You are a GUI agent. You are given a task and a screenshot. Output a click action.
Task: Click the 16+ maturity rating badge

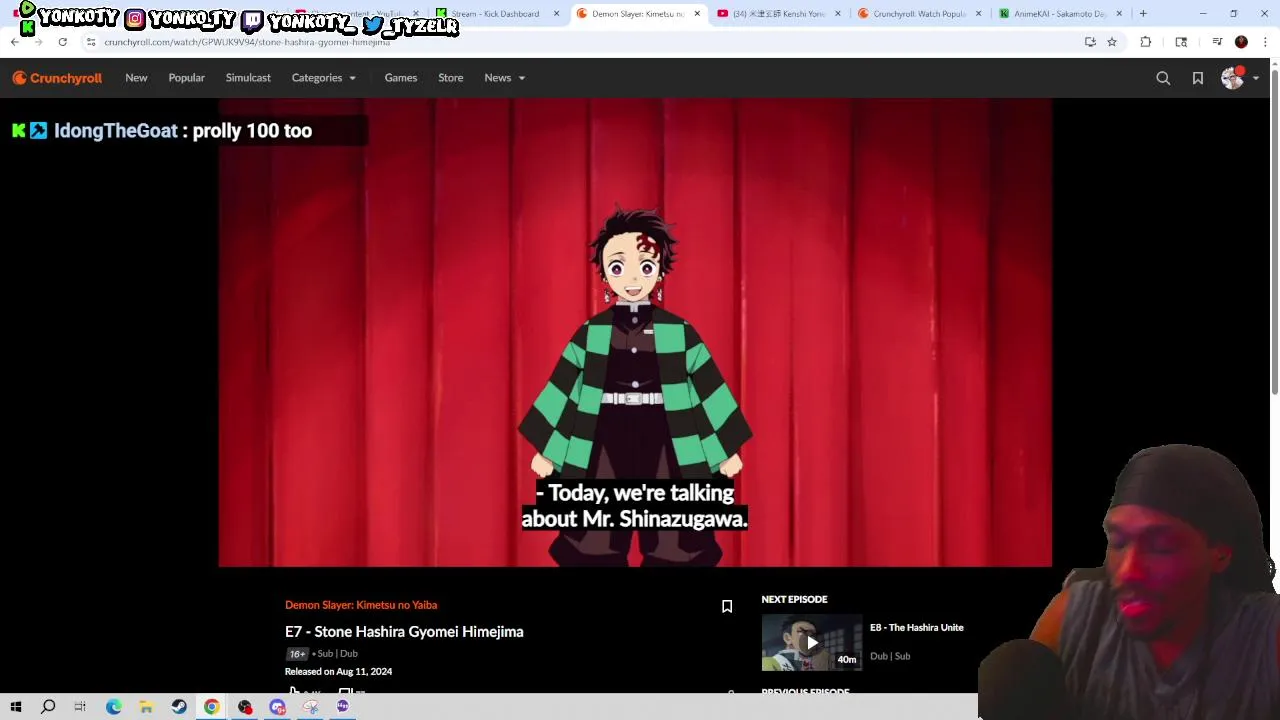[x=297, y=654]
